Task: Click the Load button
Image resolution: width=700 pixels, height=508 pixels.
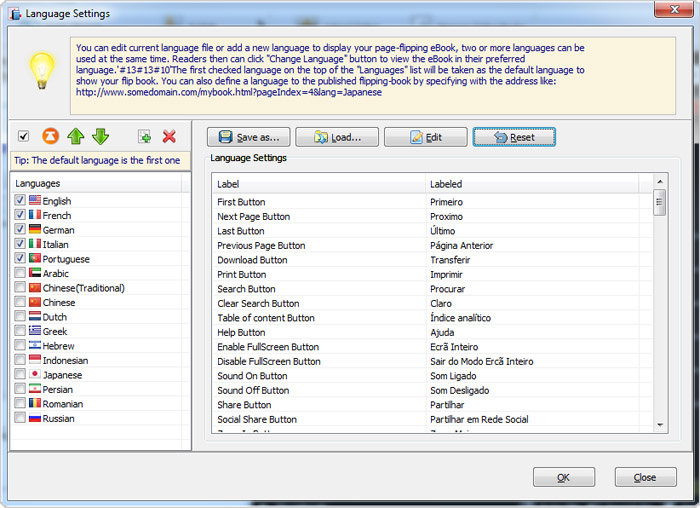Action: pyautogui.click(x=335, y=137)
